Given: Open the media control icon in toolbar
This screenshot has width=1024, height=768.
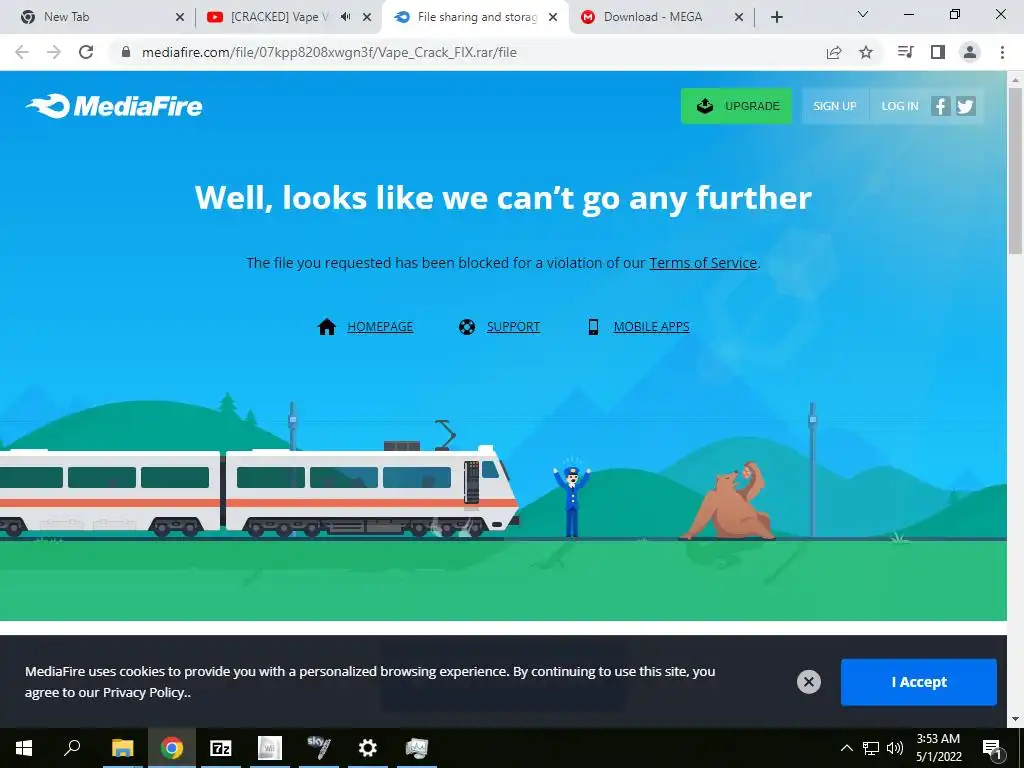Looking at the screenshot, I should tap(905, 52).
